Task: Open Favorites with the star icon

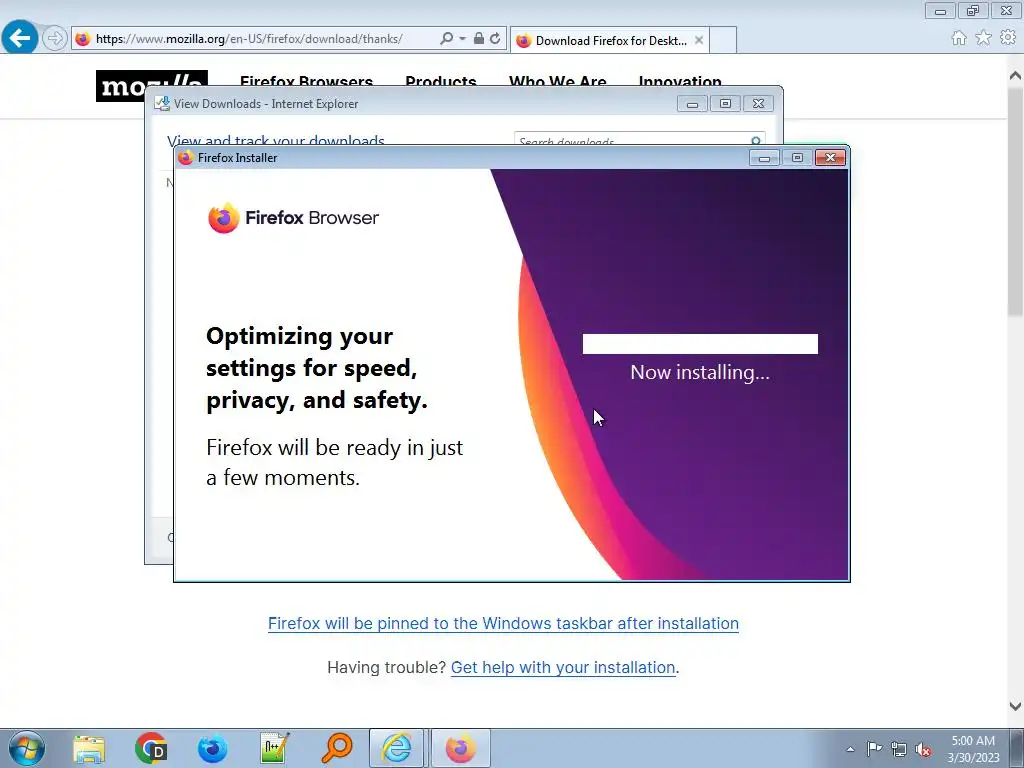Action: pyautogui.click(x=983, y=39)
